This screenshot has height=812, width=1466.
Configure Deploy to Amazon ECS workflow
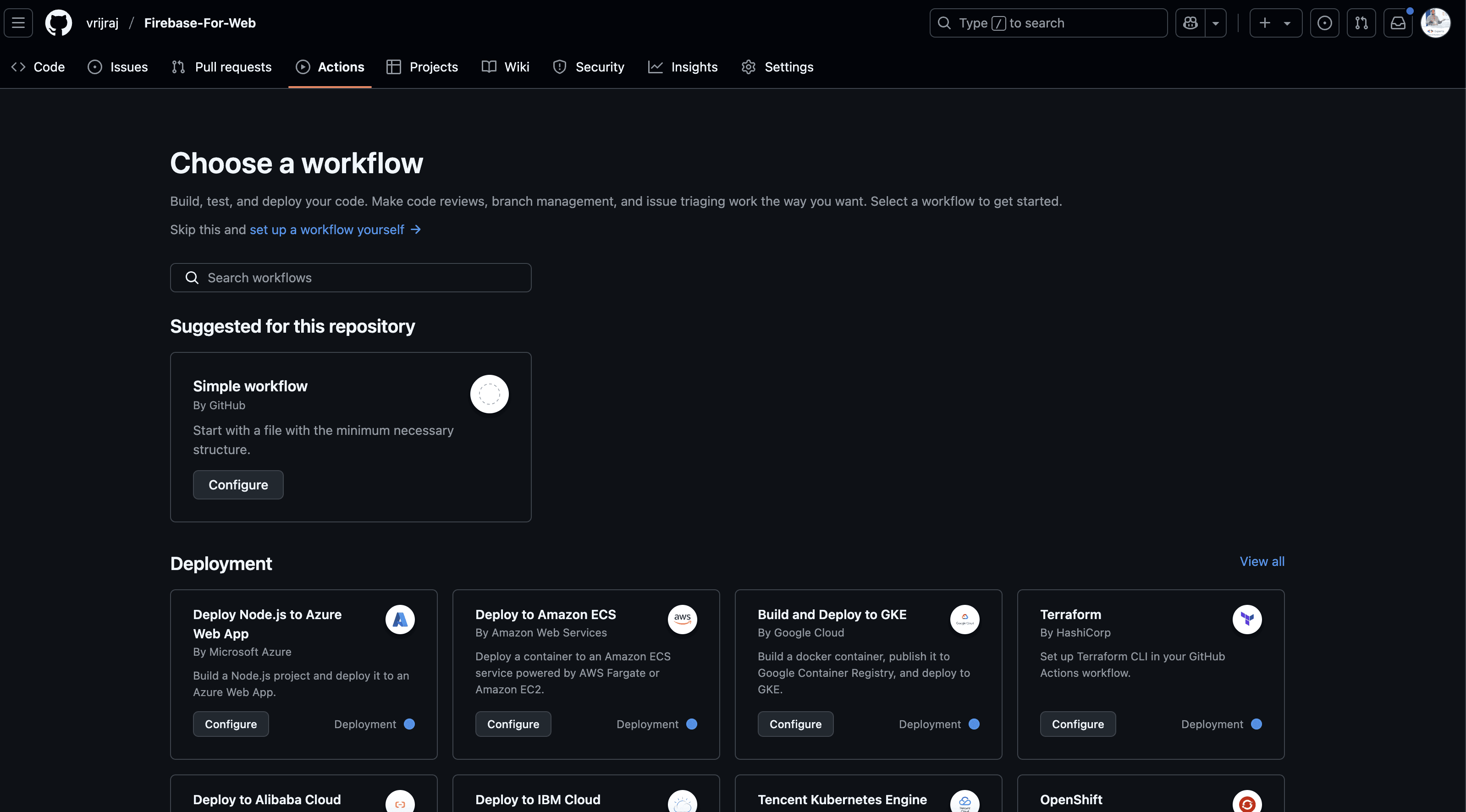point(513,724)
